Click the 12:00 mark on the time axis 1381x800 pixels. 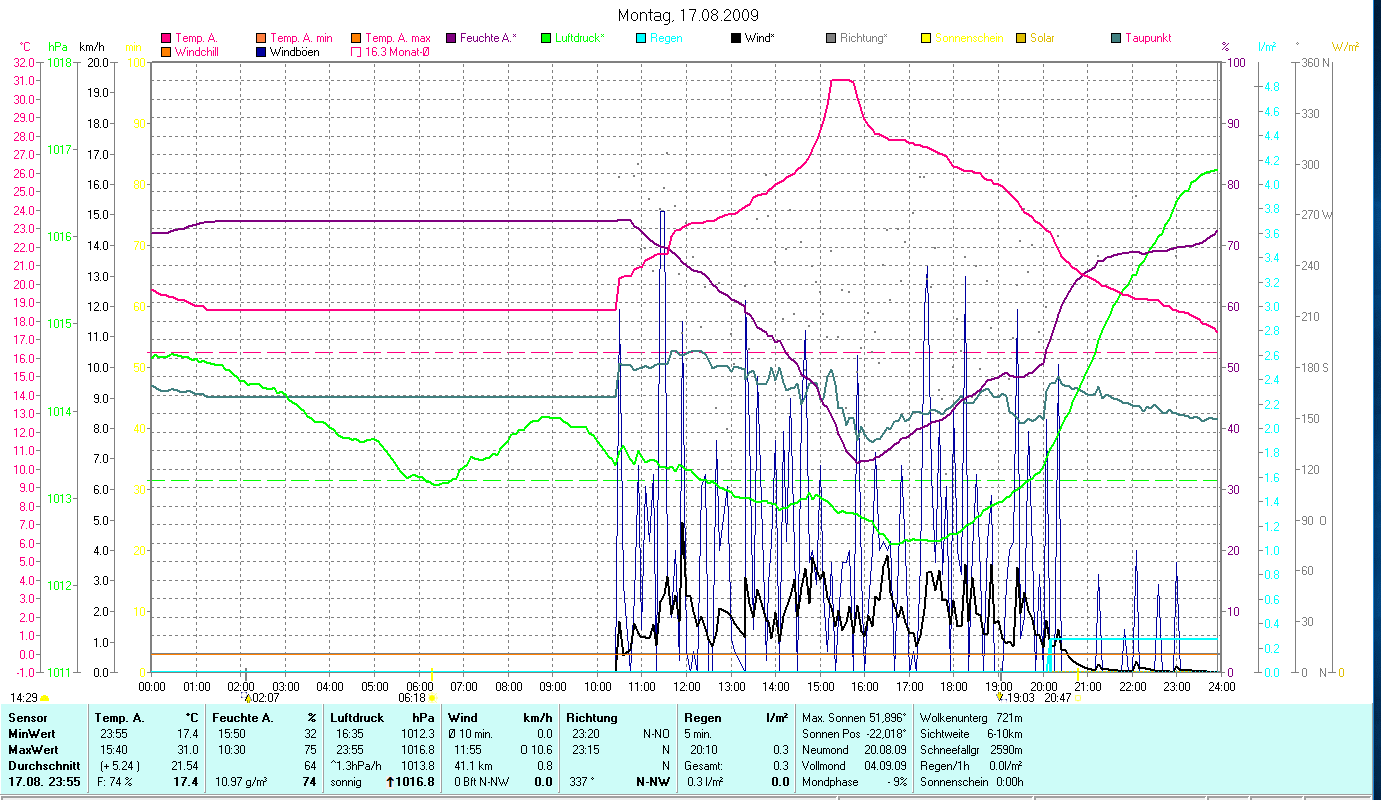click(x=687, y=686)
